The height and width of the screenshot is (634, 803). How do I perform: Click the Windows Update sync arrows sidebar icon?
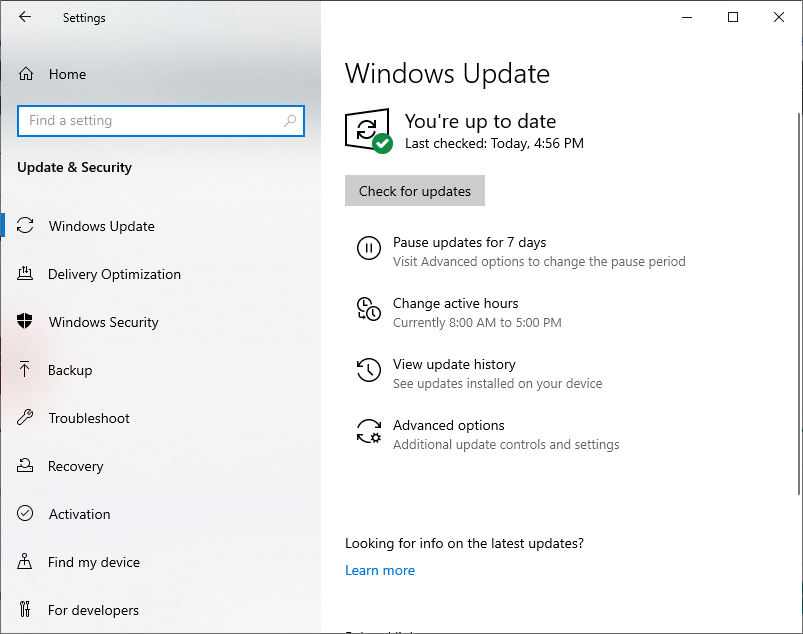25,226
